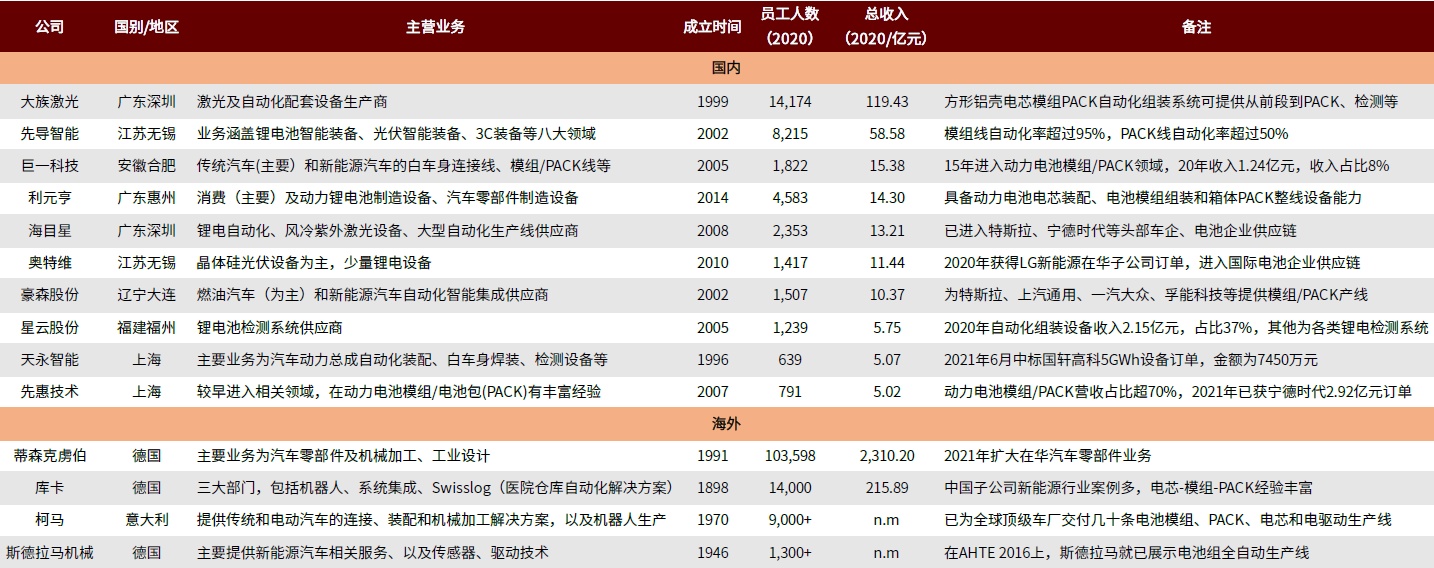Click founding year 1898
Image resolution: width=1434 pixels, height=568 pixels.
point(713,488)
